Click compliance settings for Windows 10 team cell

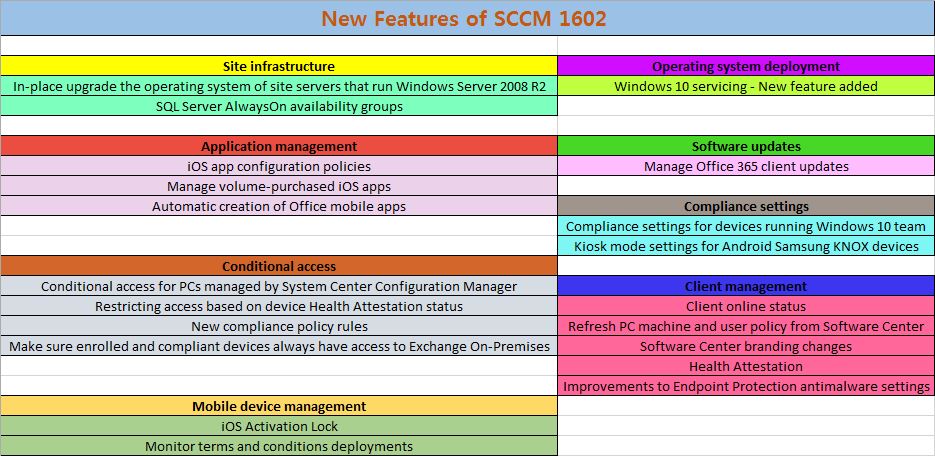746,226
